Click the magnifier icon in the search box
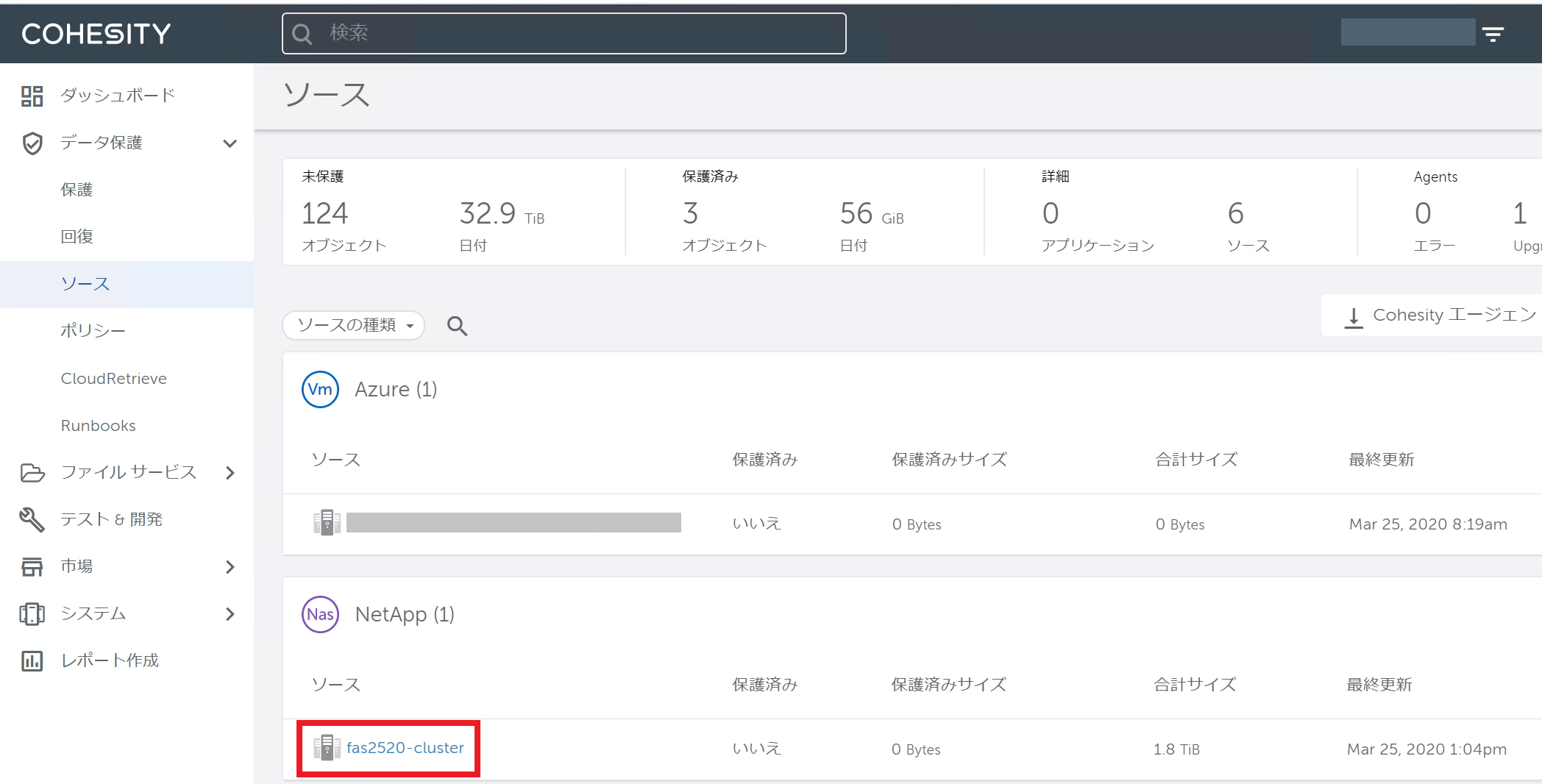 [302, 34]
